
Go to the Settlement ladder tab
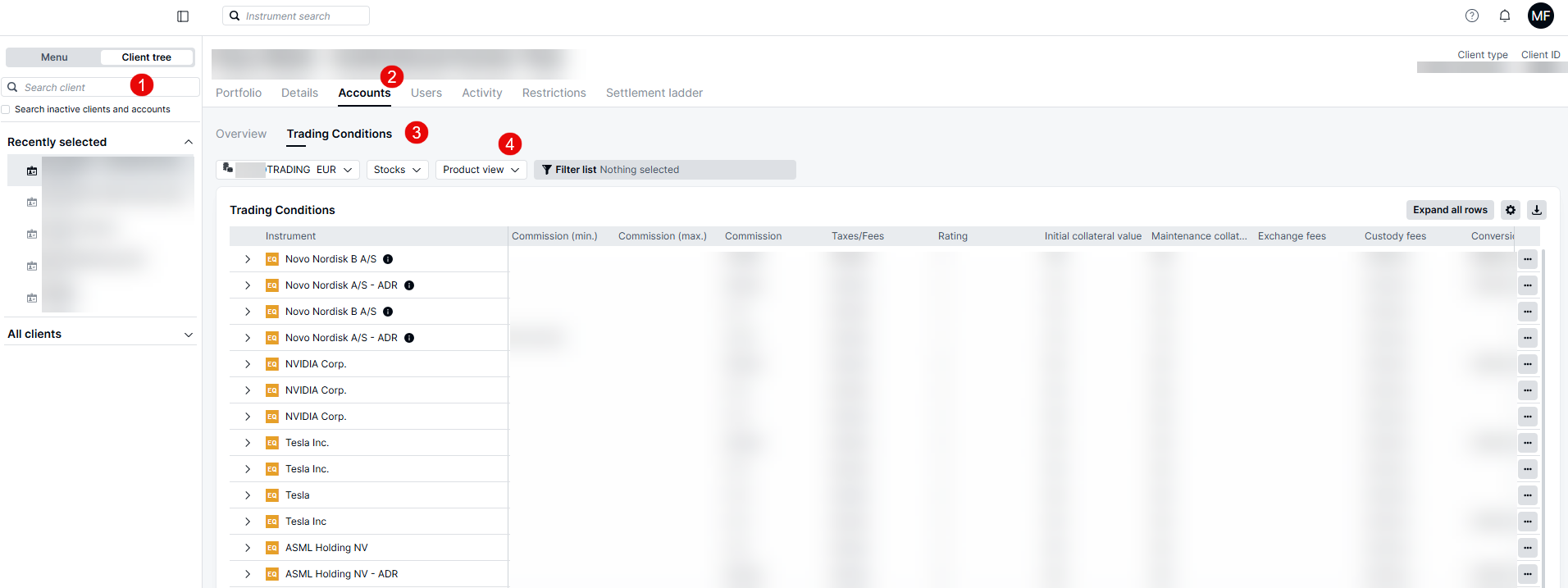pyautogui.click(x=654, y=93)
